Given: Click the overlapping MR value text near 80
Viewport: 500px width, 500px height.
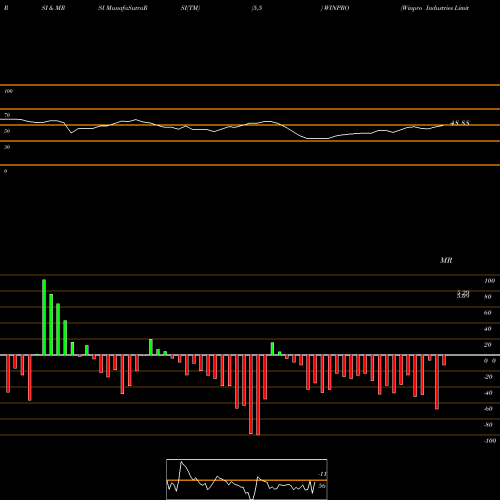Looking at the screenshot, I should (x=463, y=294).
